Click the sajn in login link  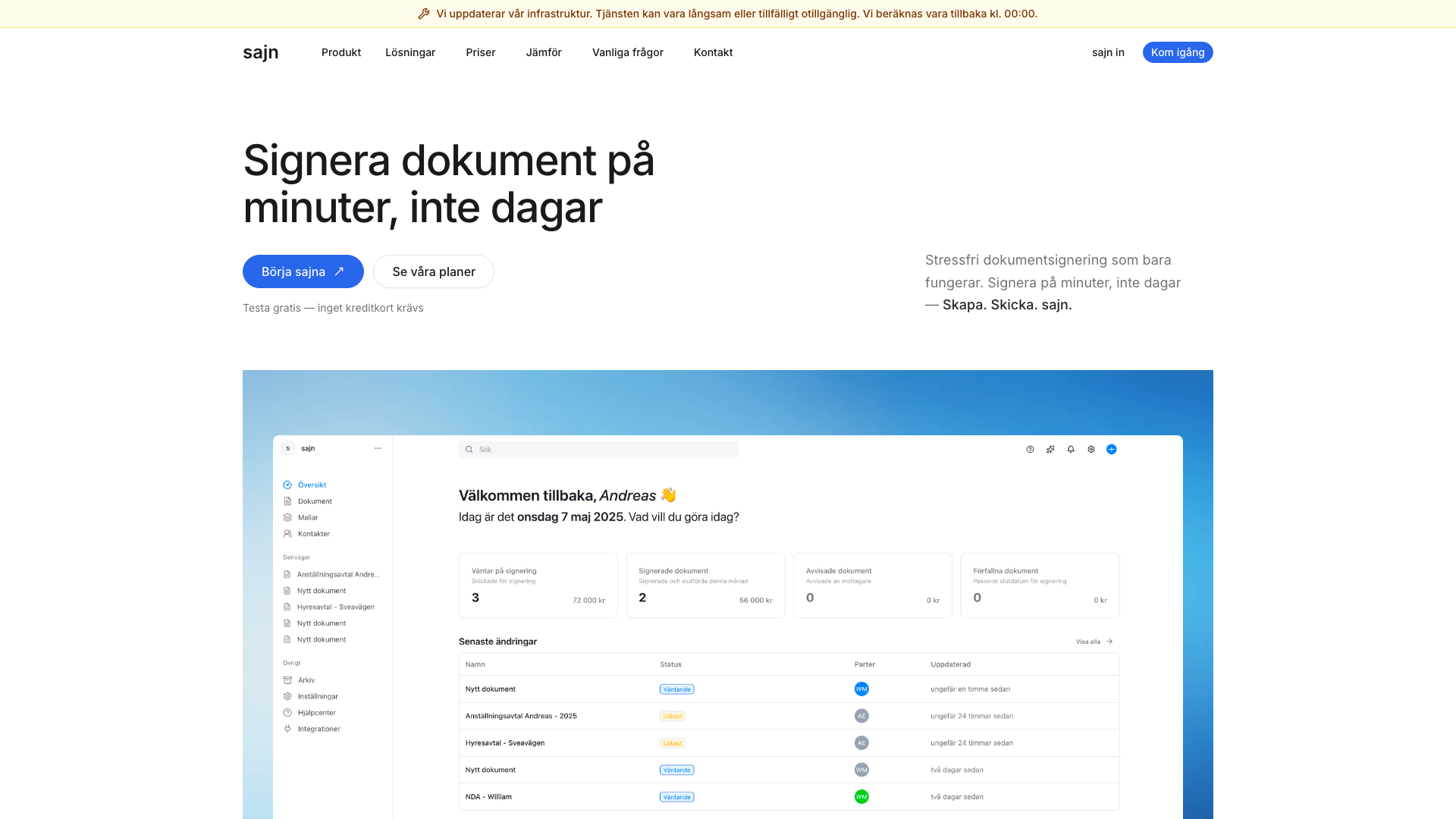tap(1108, 52)
